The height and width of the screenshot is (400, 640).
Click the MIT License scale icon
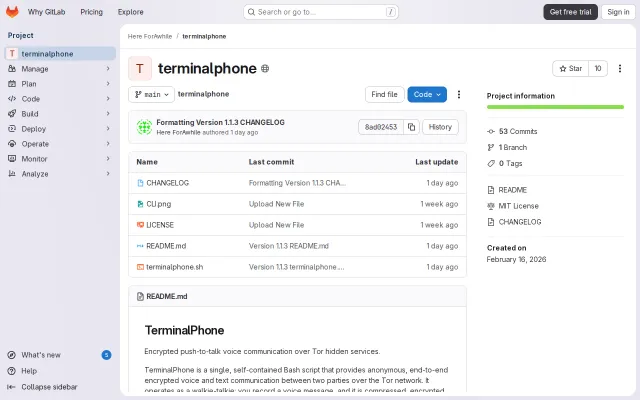tap(491, 206)
